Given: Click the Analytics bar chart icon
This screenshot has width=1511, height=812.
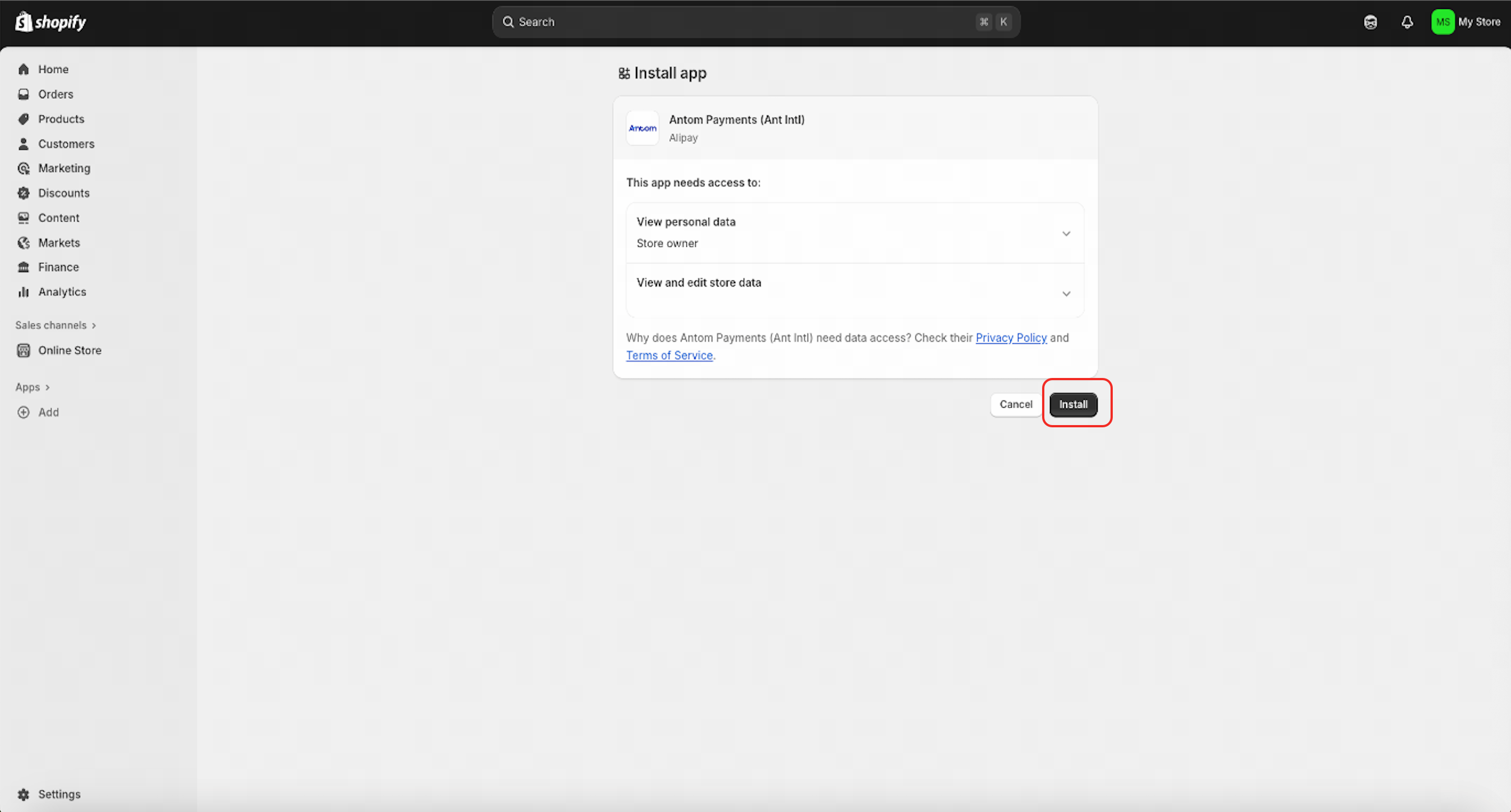Looking at the screenshot, I should click(24, 292).
